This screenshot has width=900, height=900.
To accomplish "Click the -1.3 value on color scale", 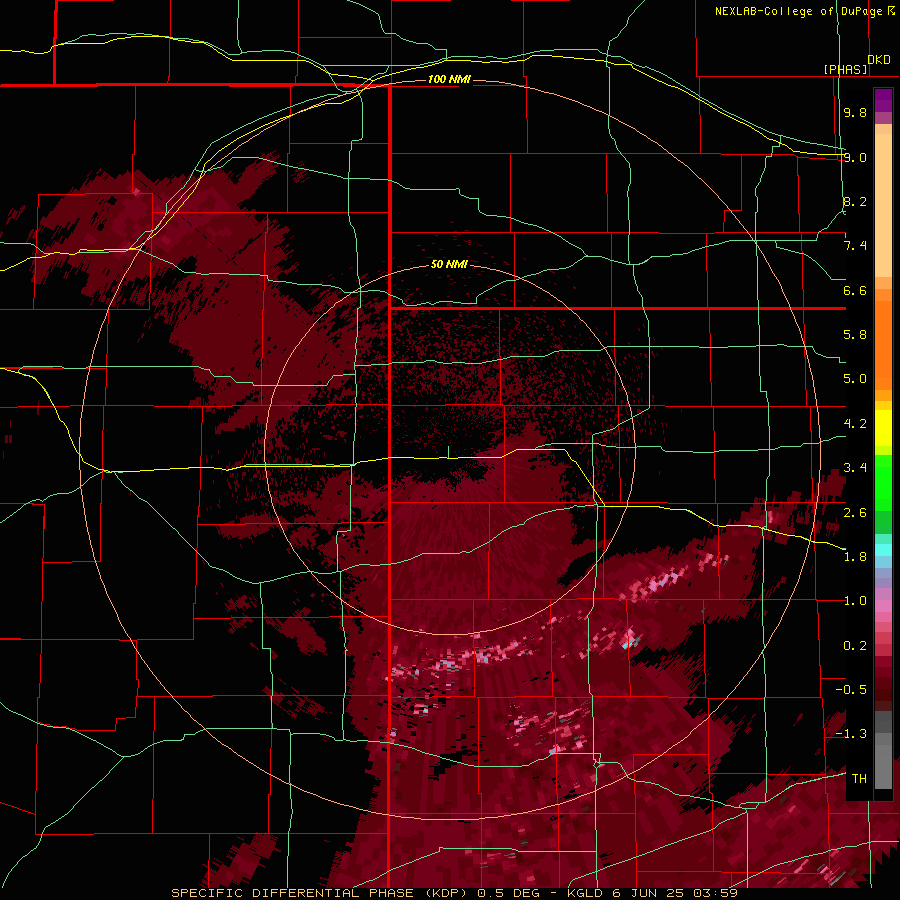I will pos(851,734).
